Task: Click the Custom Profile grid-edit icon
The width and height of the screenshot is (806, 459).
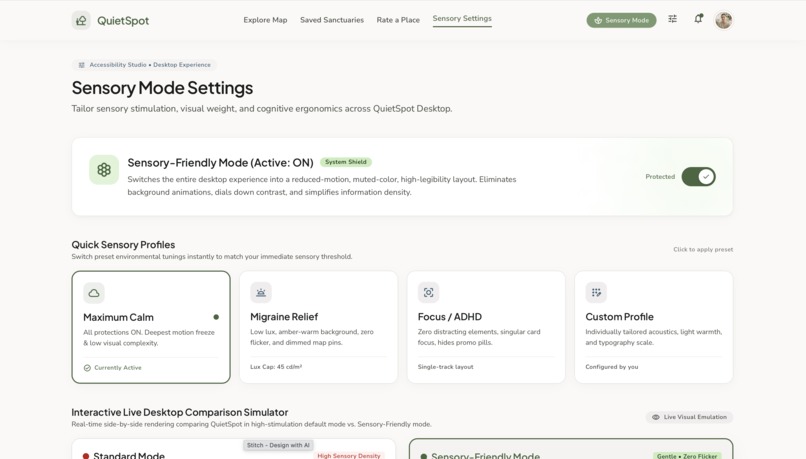Action: coord(596,292)
